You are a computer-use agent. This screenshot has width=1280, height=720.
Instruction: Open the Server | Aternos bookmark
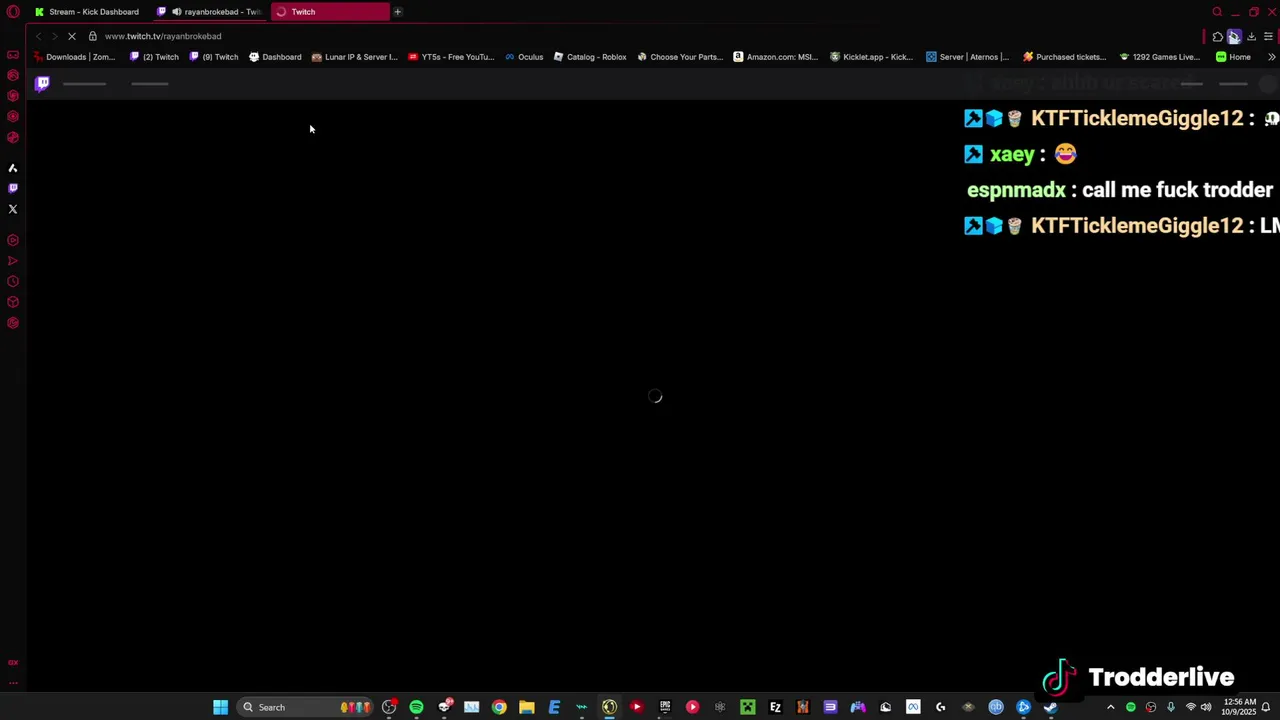(x=968, y=57)
